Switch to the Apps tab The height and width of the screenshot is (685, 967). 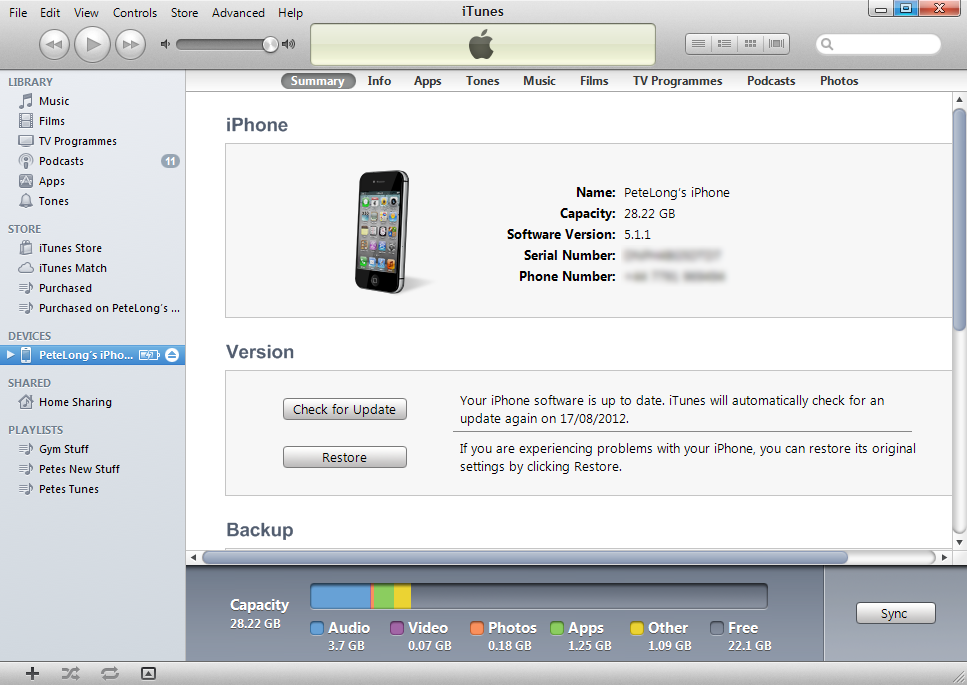point(427,81)
